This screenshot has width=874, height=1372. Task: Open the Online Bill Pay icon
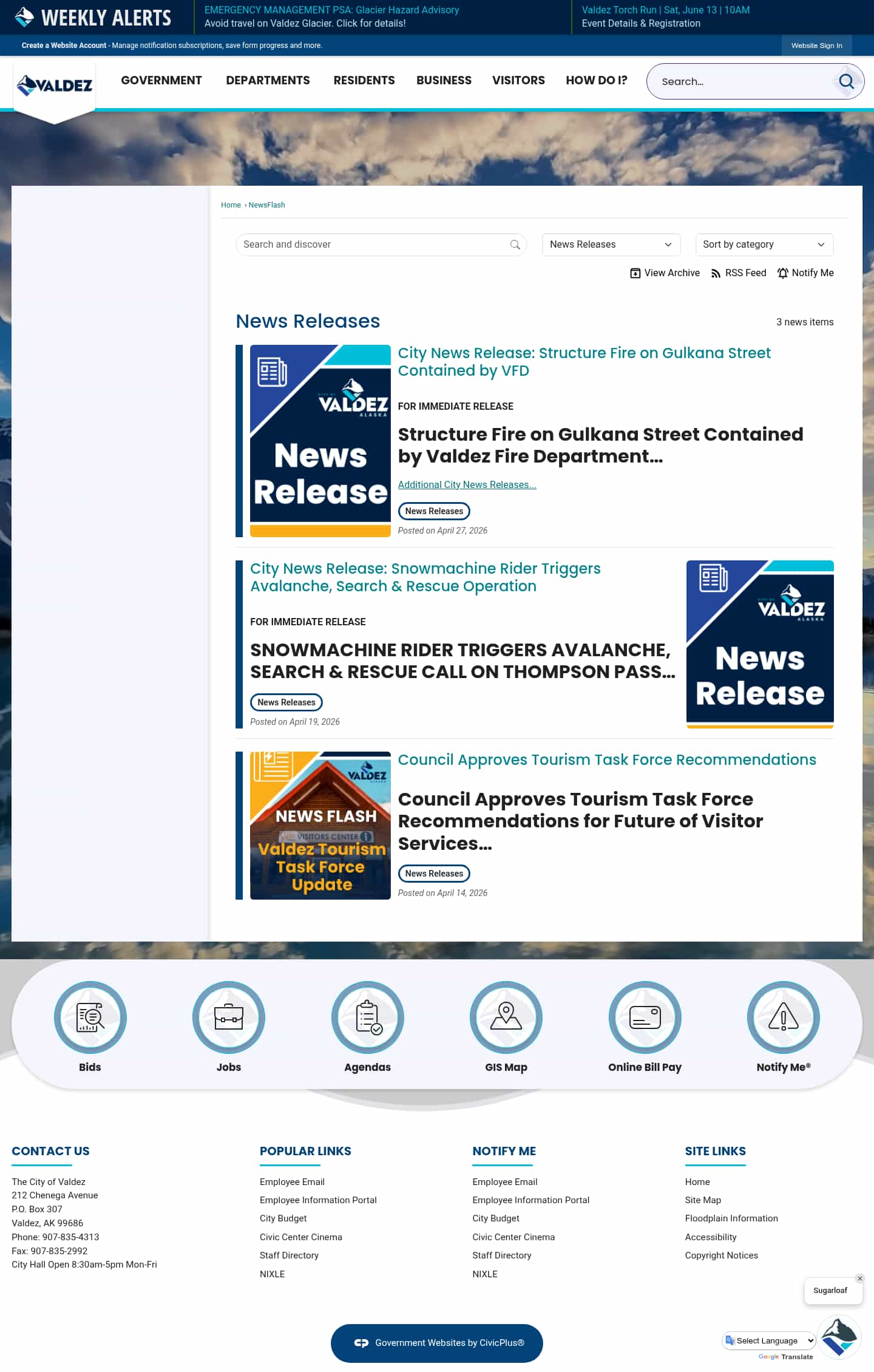(x=645, y=1017)
